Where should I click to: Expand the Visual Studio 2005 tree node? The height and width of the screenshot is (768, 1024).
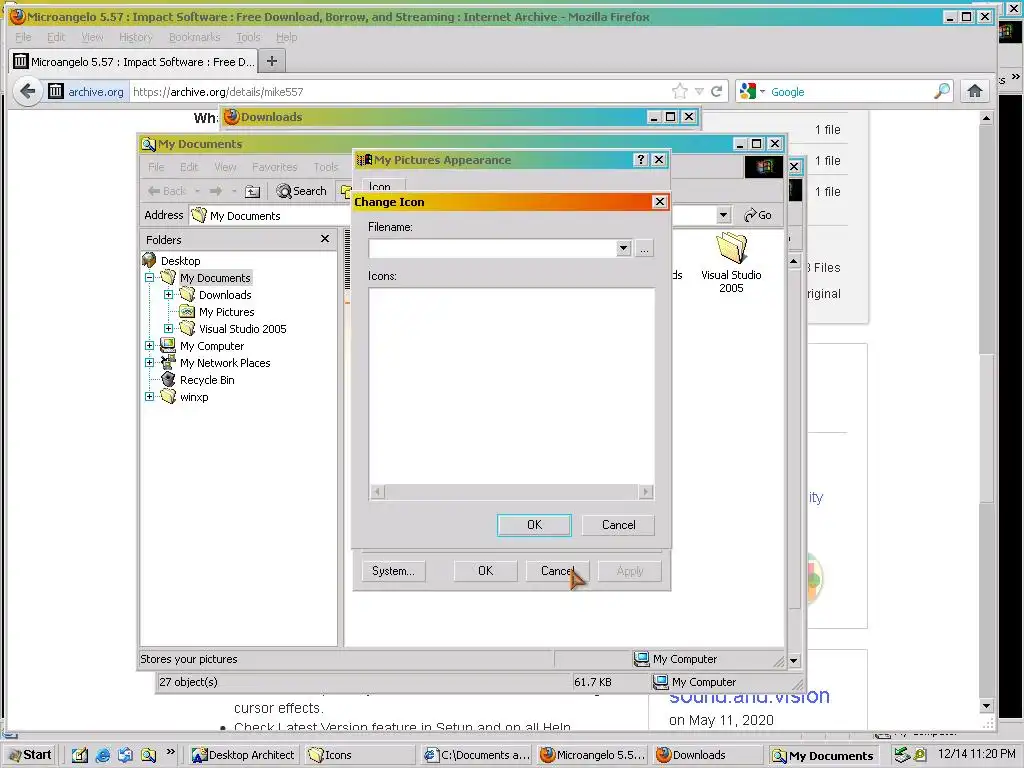point(168,328)
